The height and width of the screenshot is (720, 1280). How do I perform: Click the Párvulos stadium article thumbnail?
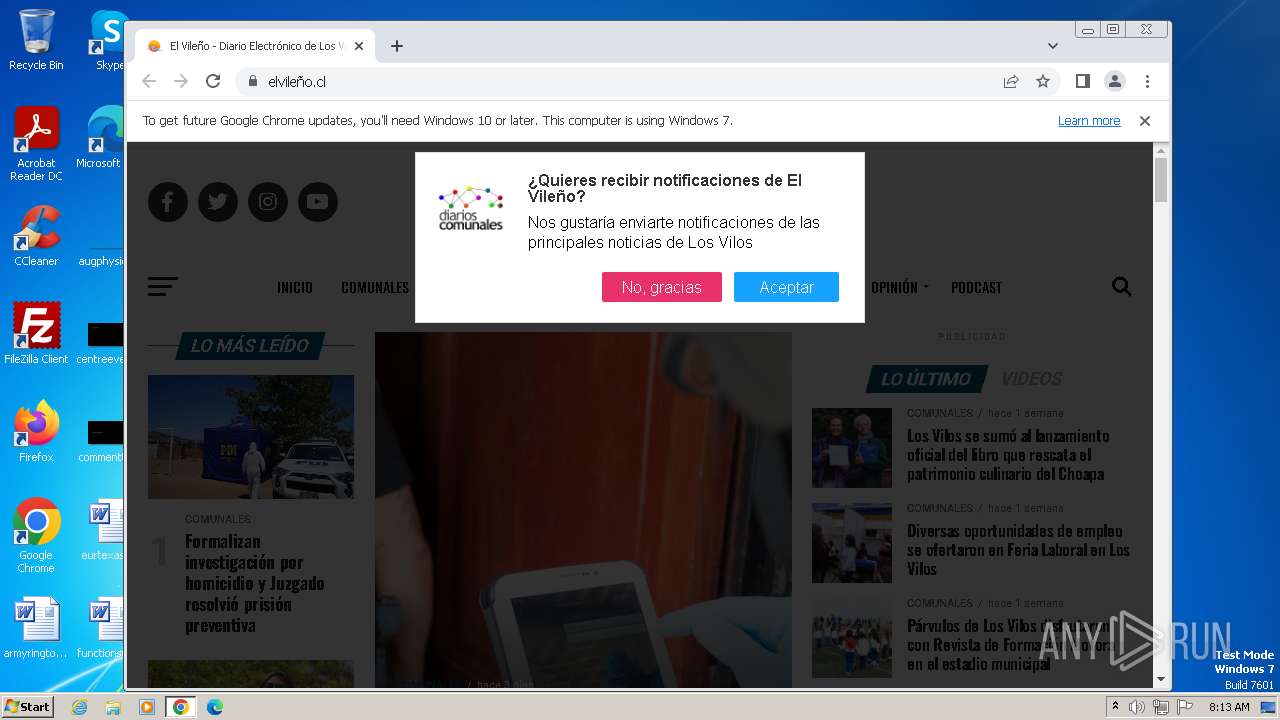(852, 638)
